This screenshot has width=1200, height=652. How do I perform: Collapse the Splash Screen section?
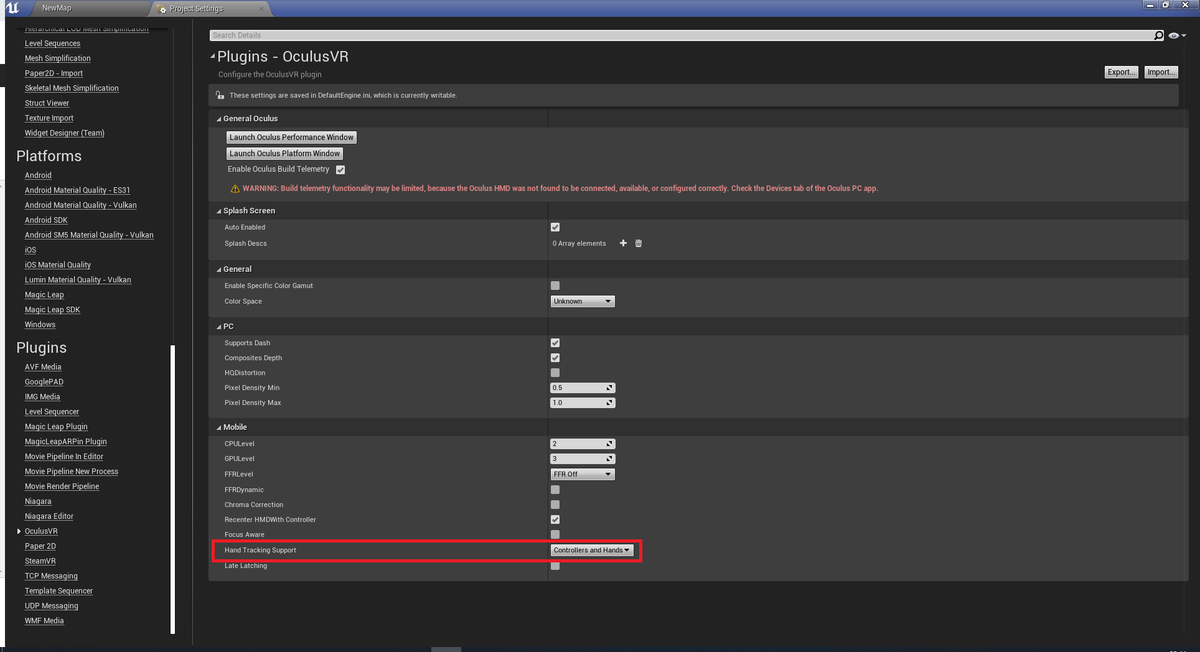[220, 211]
